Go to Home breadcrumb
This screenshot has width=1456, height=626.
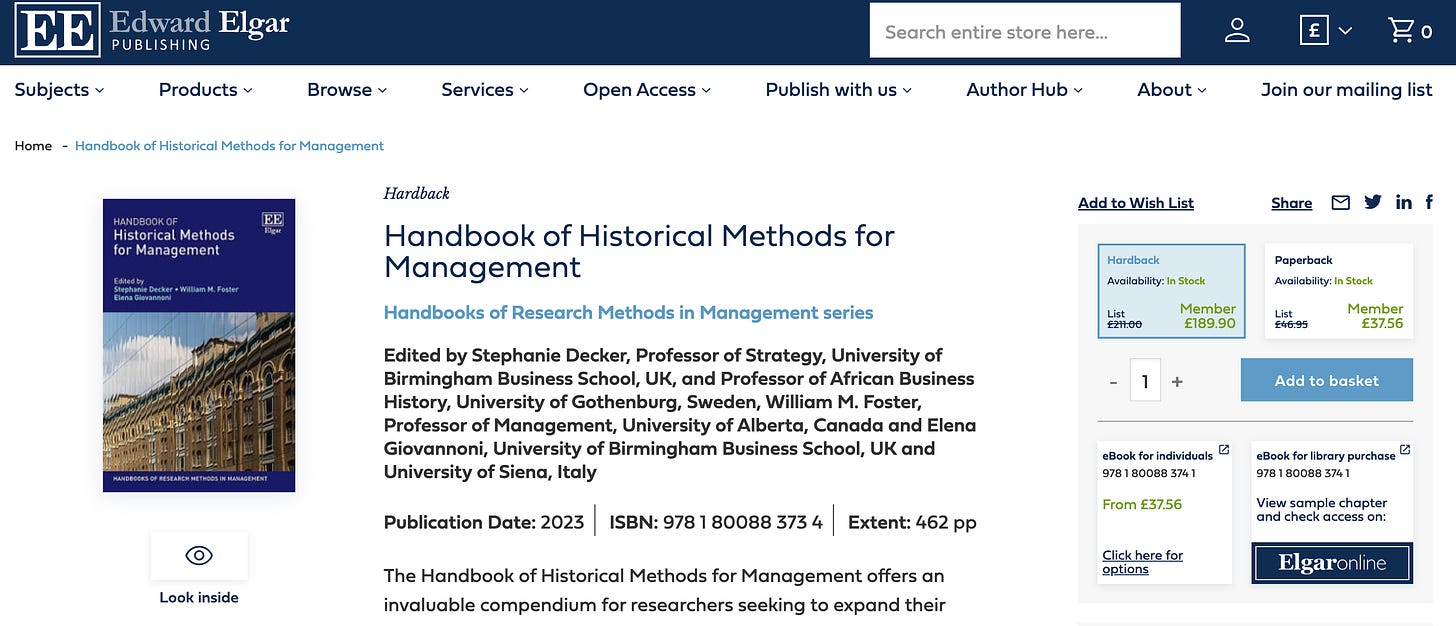point(33,146)
